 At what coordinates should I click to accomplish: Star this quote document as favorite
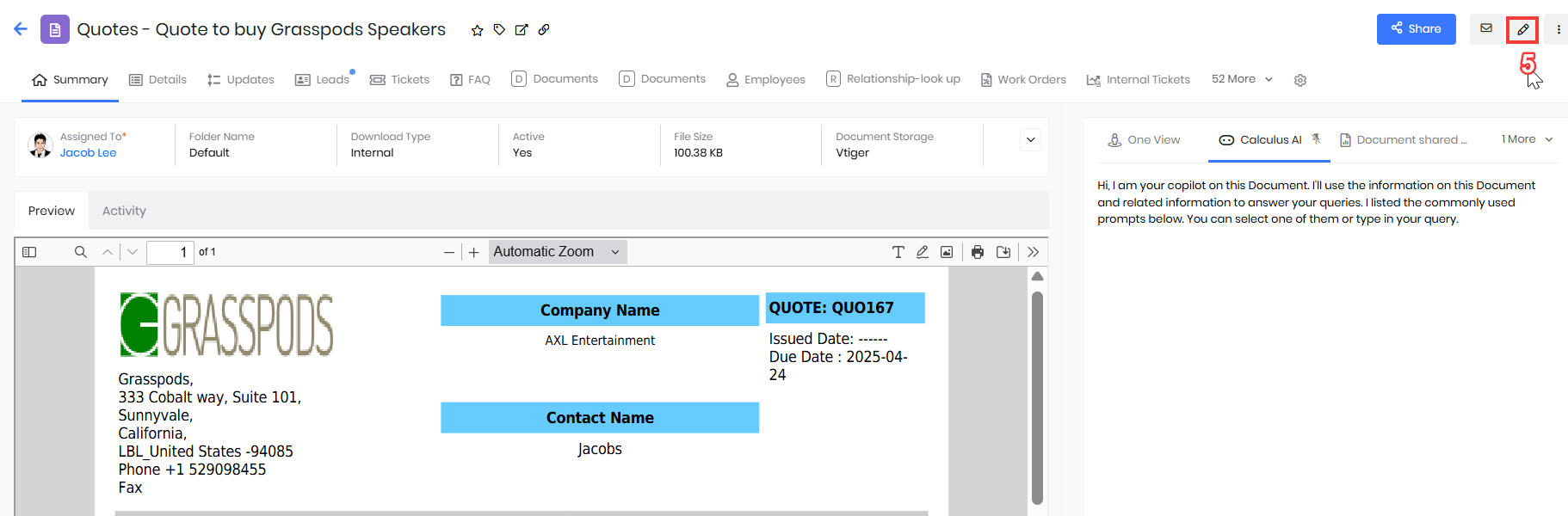[478, 30]
